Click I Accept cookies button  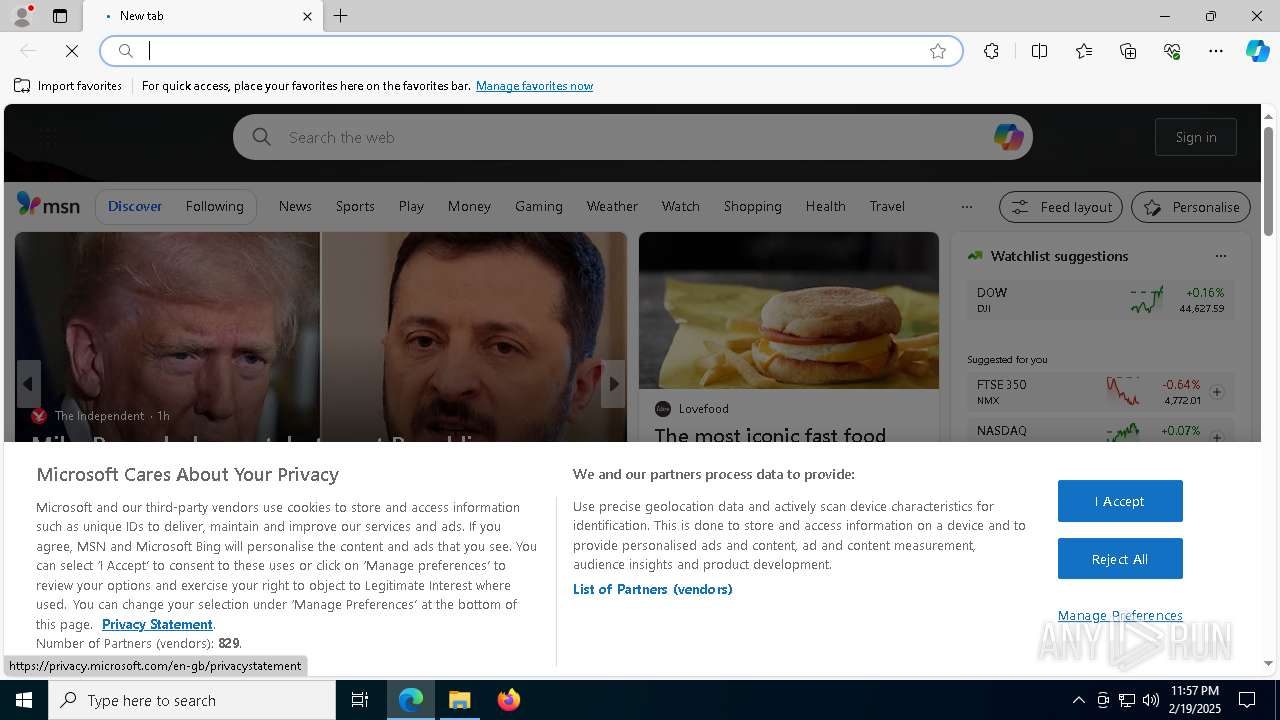pos(1120,501)
